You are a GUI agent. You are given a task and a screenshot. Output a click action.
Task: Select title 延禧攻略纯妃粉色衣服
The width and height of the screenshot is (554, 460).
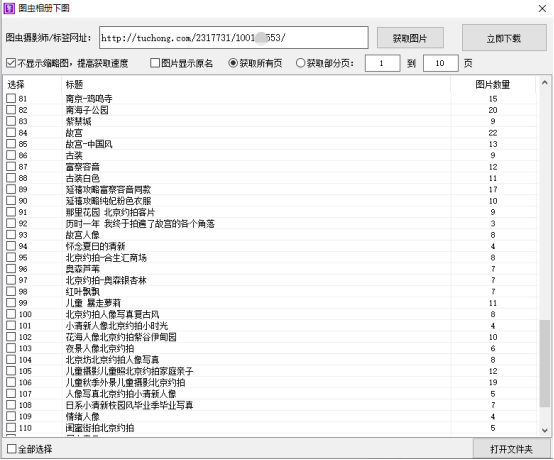click(108, 201)
